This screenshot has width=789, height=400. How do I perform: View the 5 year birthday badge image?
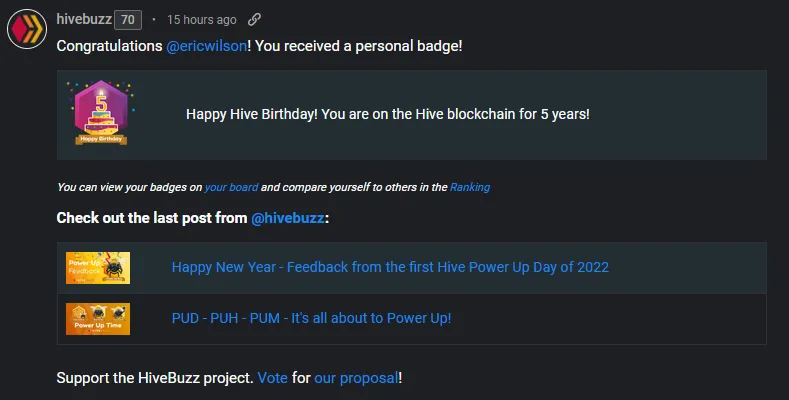(101, 113)
